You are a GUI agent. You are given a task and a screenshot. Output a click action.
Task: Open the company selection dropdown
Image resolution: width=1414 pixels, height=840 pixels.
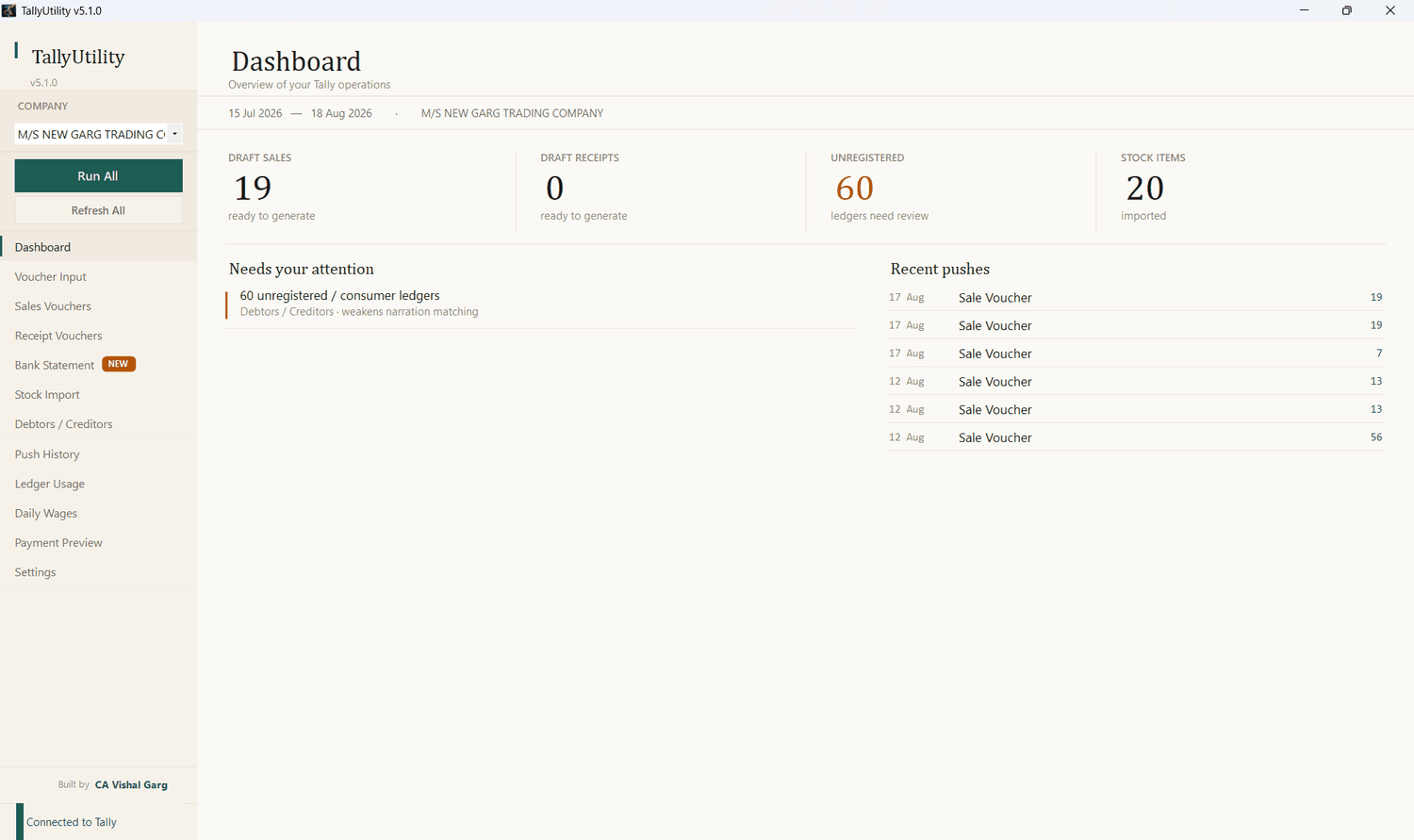[x=98, y=134]
